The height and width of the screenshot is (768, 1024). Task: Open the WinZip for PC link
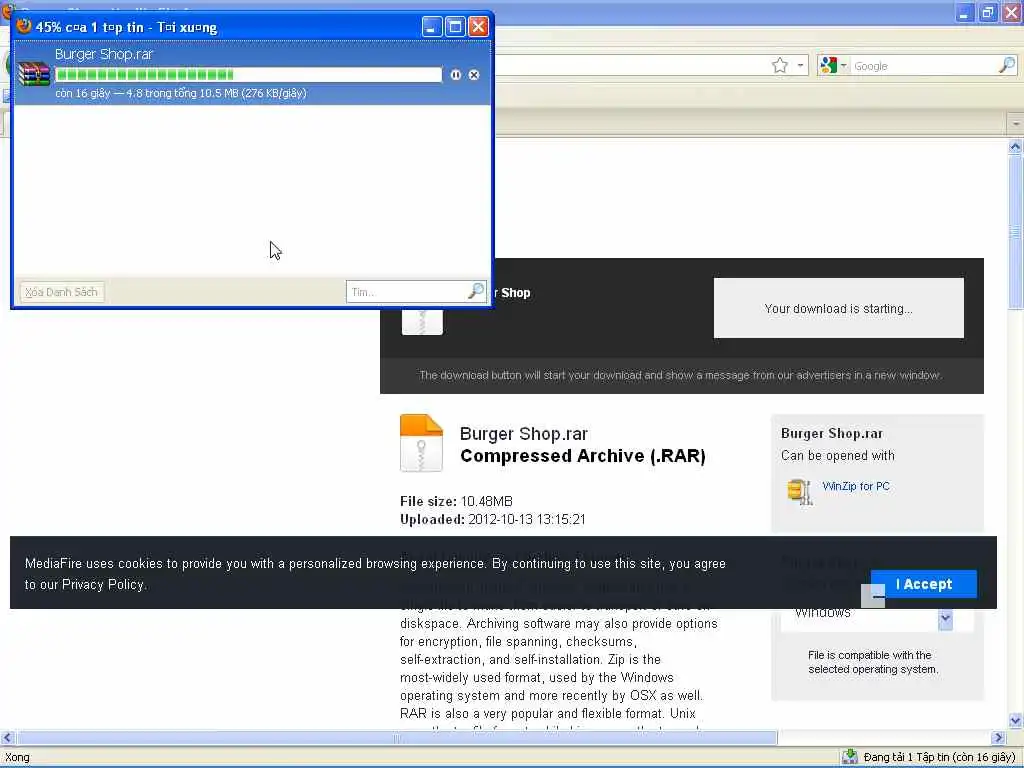tap(856, 486)
